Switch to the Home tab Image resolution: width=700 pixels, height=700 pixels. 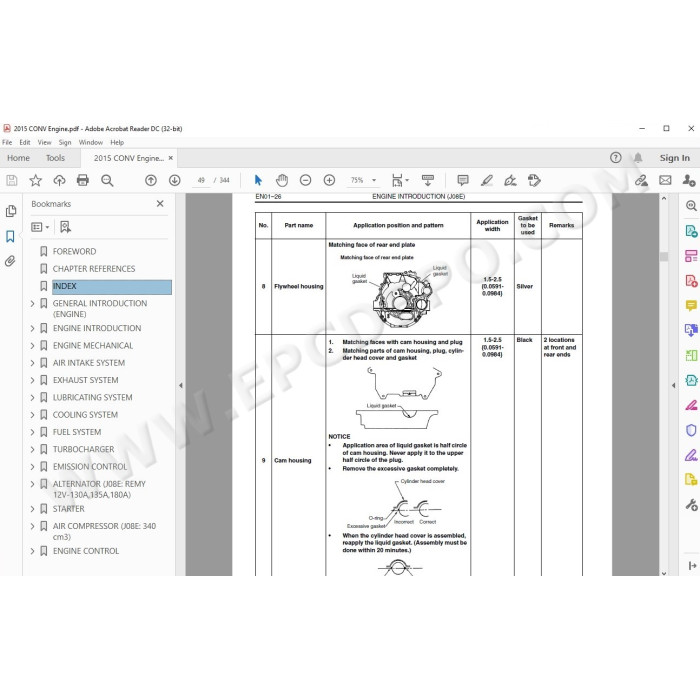coord(18,158)
